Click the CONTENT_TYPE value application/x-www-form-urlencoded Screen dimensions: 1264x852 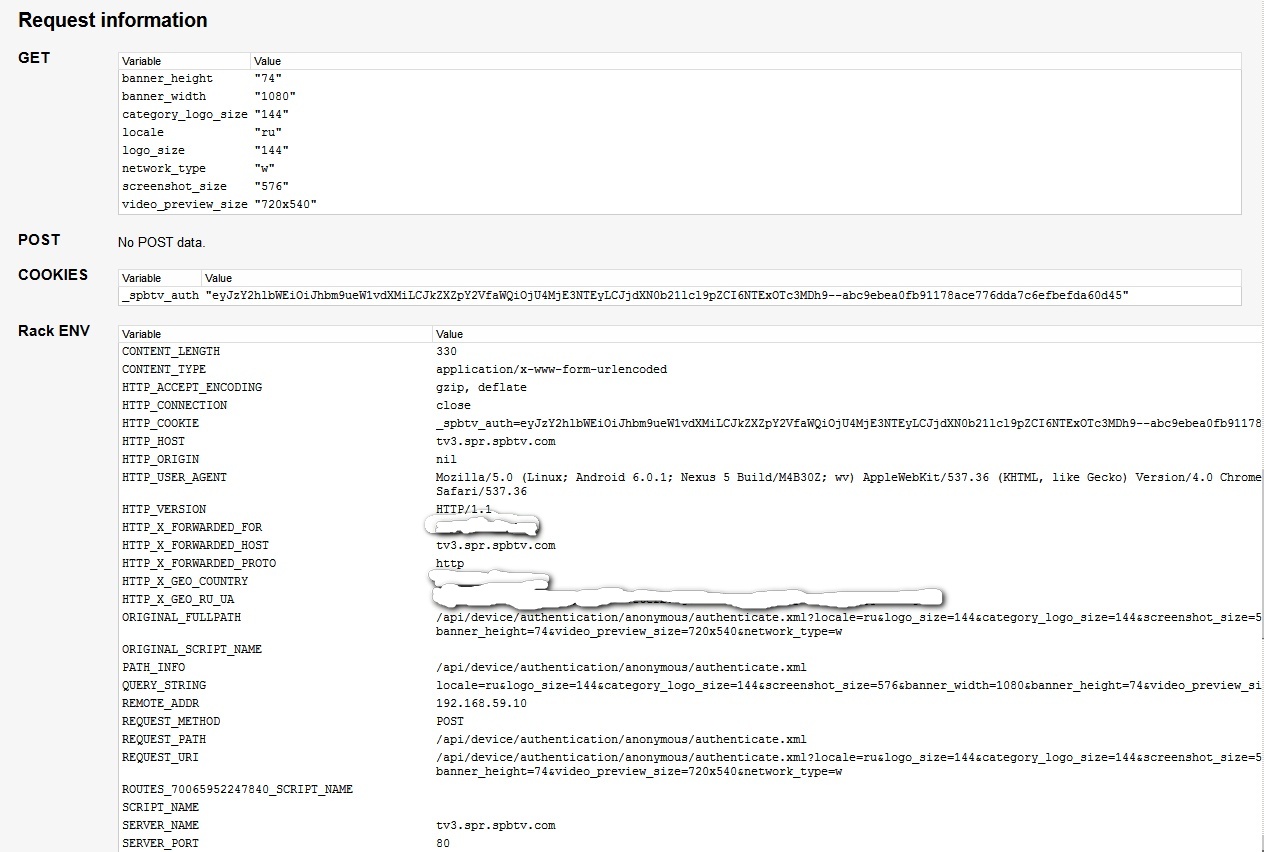[x=551, y=369]
